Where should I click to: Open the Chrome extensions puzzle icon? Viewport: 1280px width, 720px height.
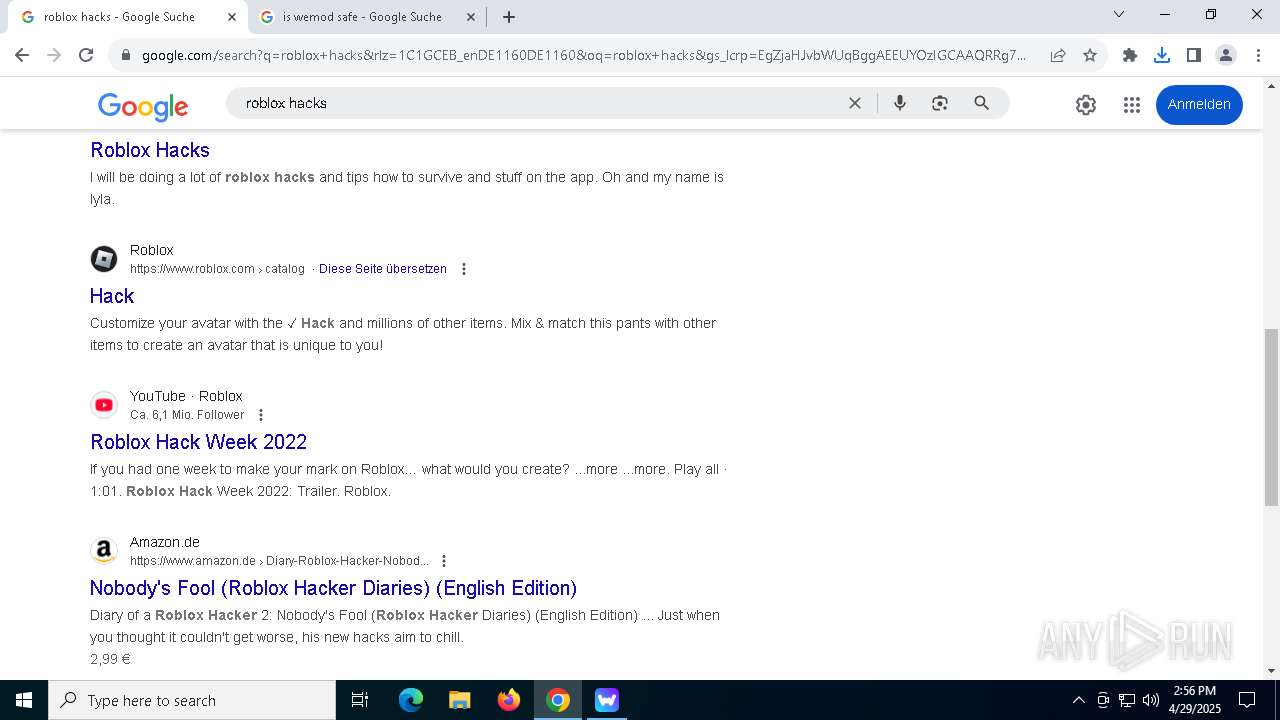pyautogui.click(x=1130, y=55)
